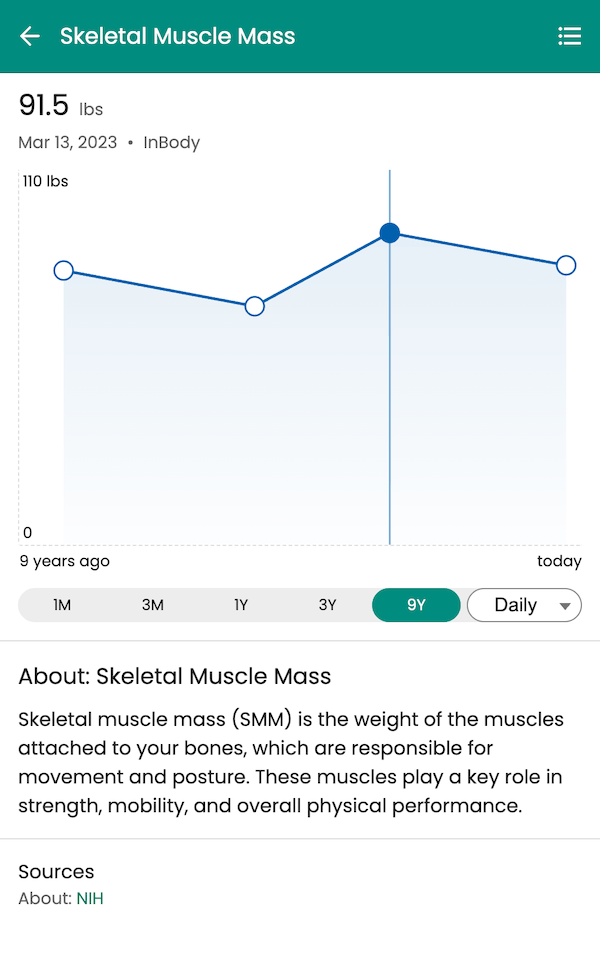Screen dimensions: 600x972
Task: Open the chart options icon at top right
Action: [570, 36]
